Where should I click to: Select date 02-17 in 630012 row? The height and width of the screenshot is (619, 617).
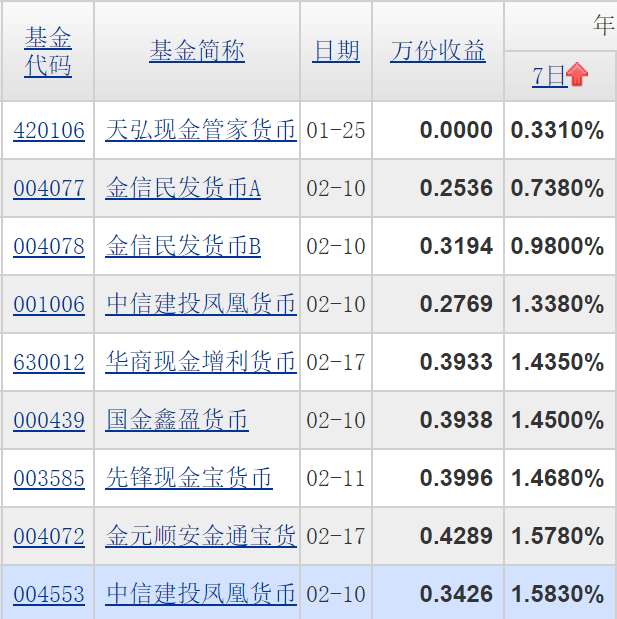336,362
